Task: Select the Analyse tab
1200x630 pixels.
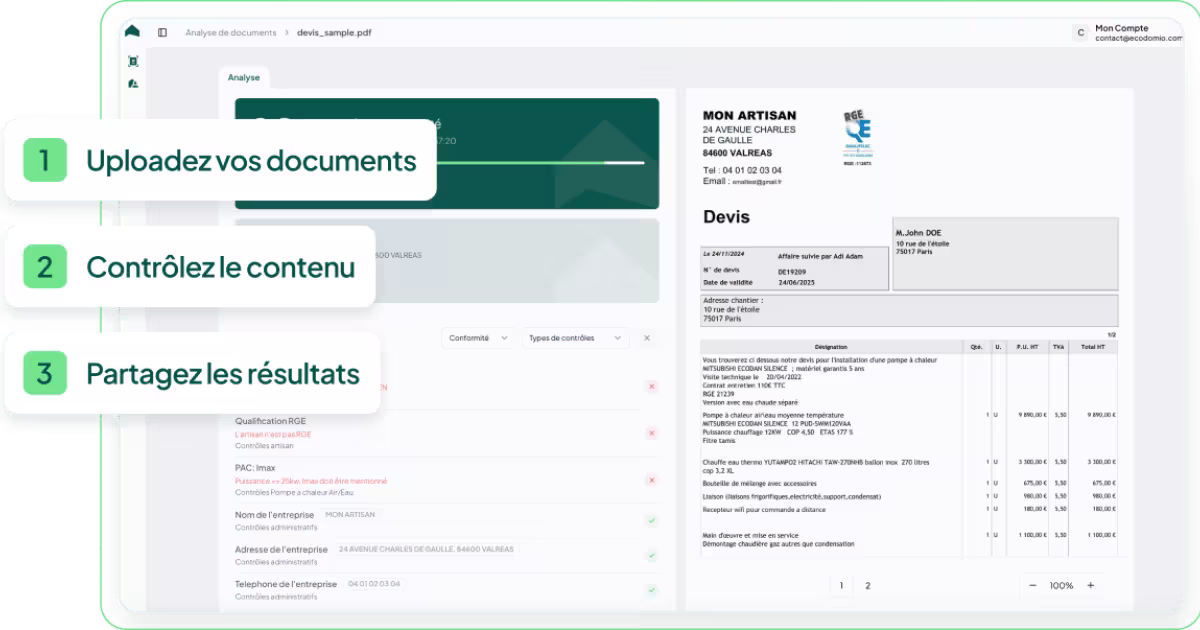Action: point(243,78)
